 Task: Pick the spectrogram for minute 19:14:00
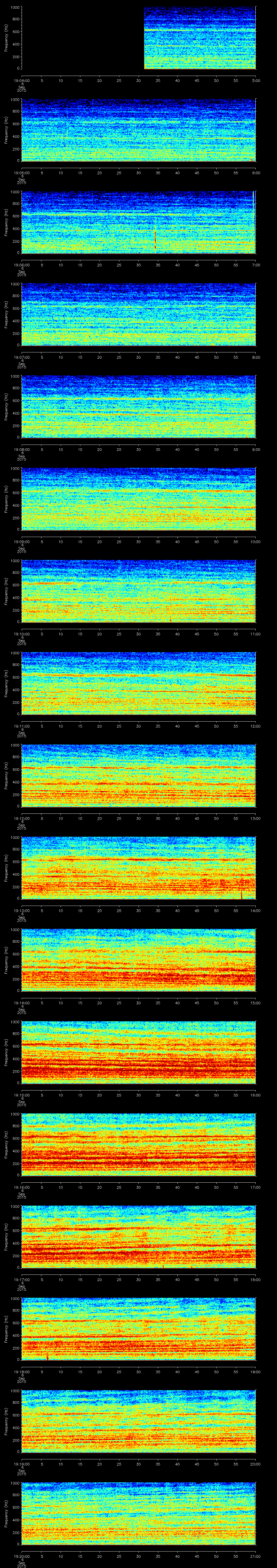[x=139, y=960]
